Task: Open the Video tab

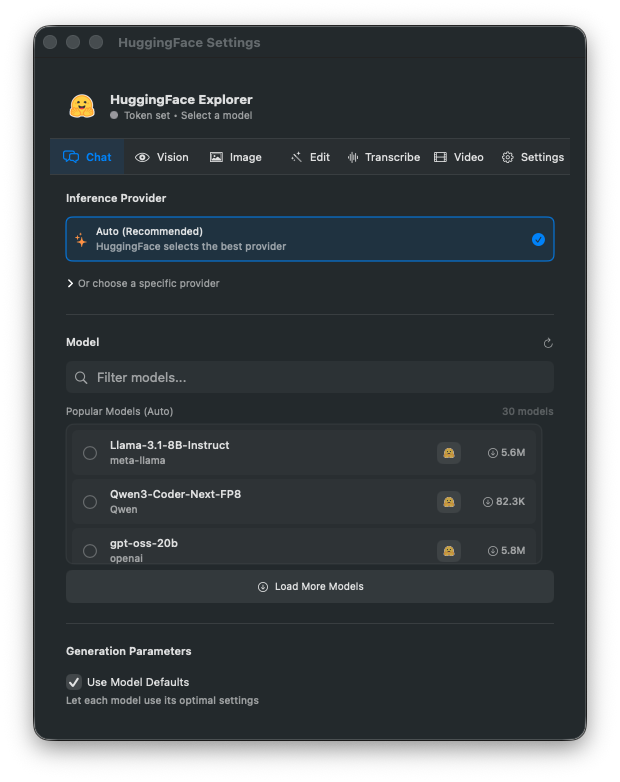Action: 459,157
